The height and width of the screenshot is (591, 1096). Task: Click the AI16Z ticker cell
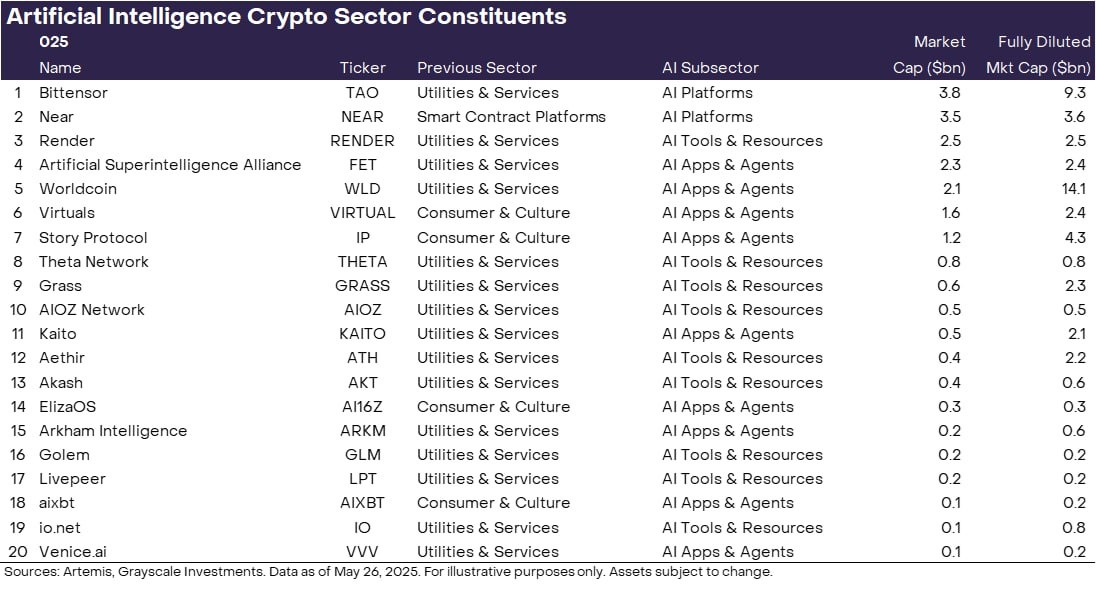[362, 407]
